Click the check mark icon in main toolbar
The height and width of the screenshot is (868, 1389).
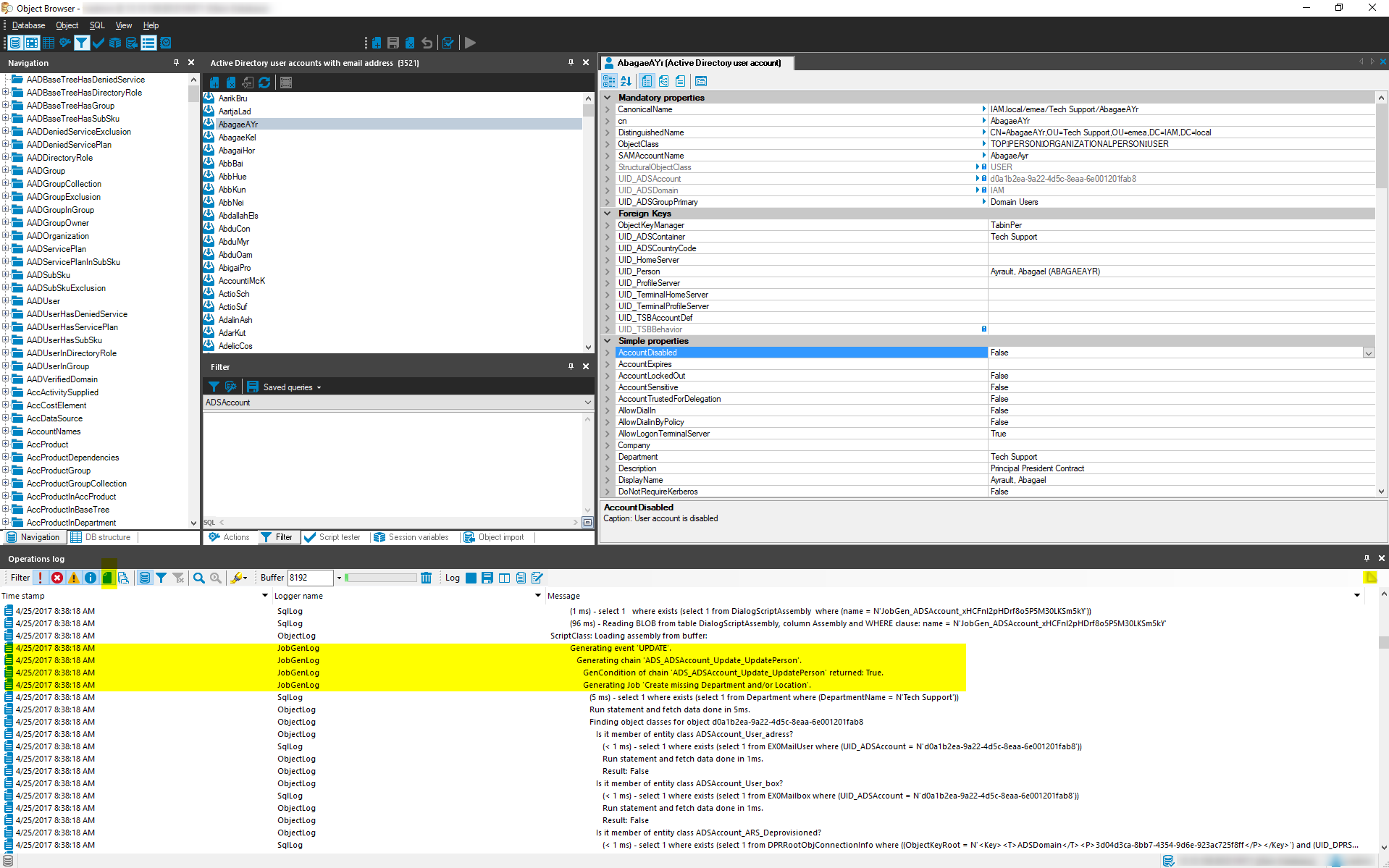pyautogui.click(x=98, y=43)
